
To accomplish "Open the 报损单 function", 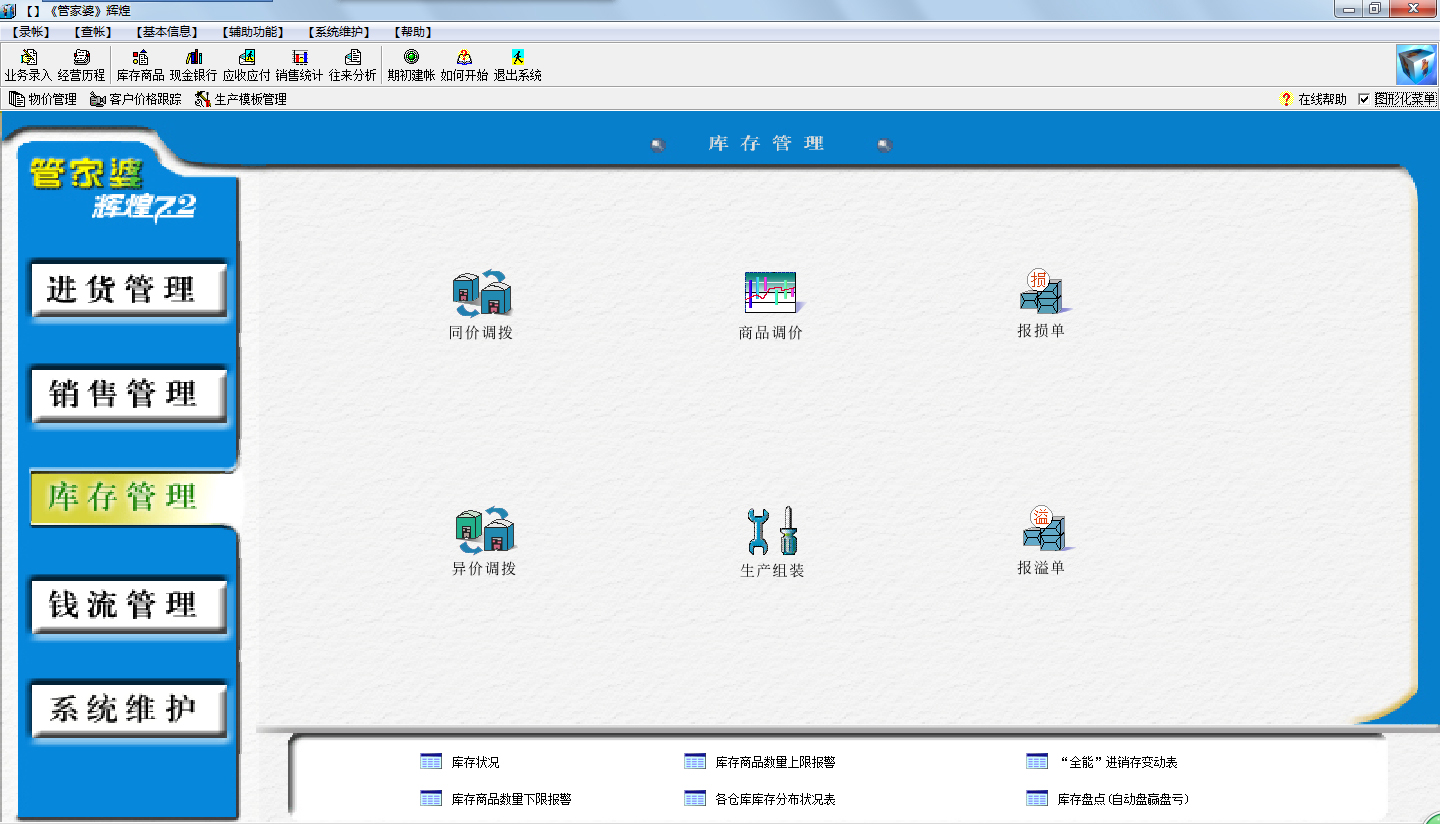I will click(x=1042, y=300).
